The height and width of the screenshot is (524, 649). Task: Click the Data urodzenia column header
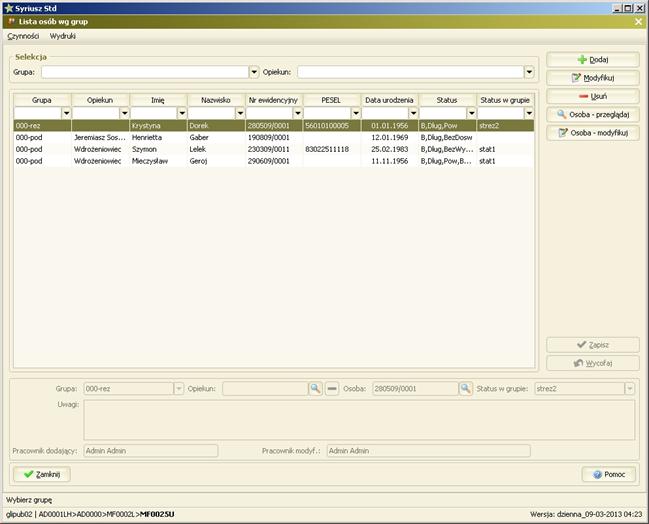click(389, 100)
